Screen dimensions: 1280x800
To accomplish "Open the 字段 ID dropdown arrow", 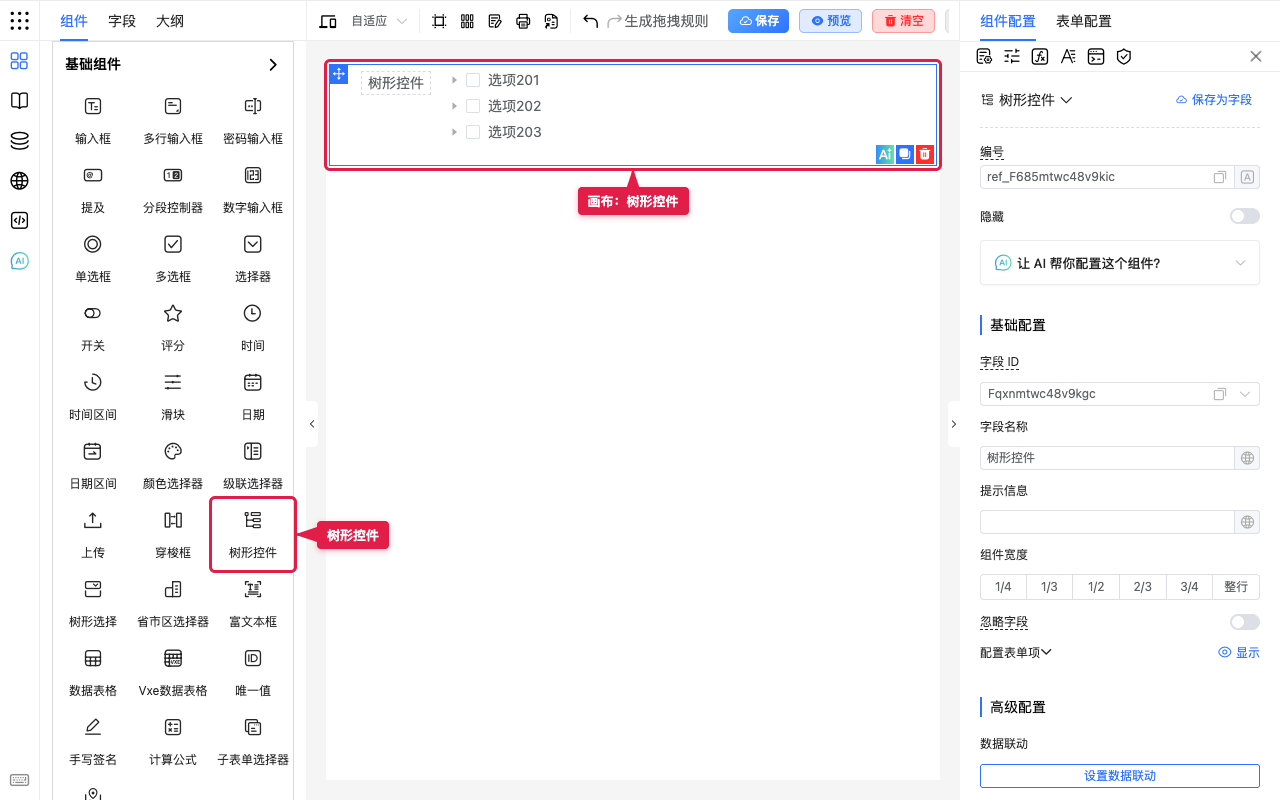I will point(1246,394).
